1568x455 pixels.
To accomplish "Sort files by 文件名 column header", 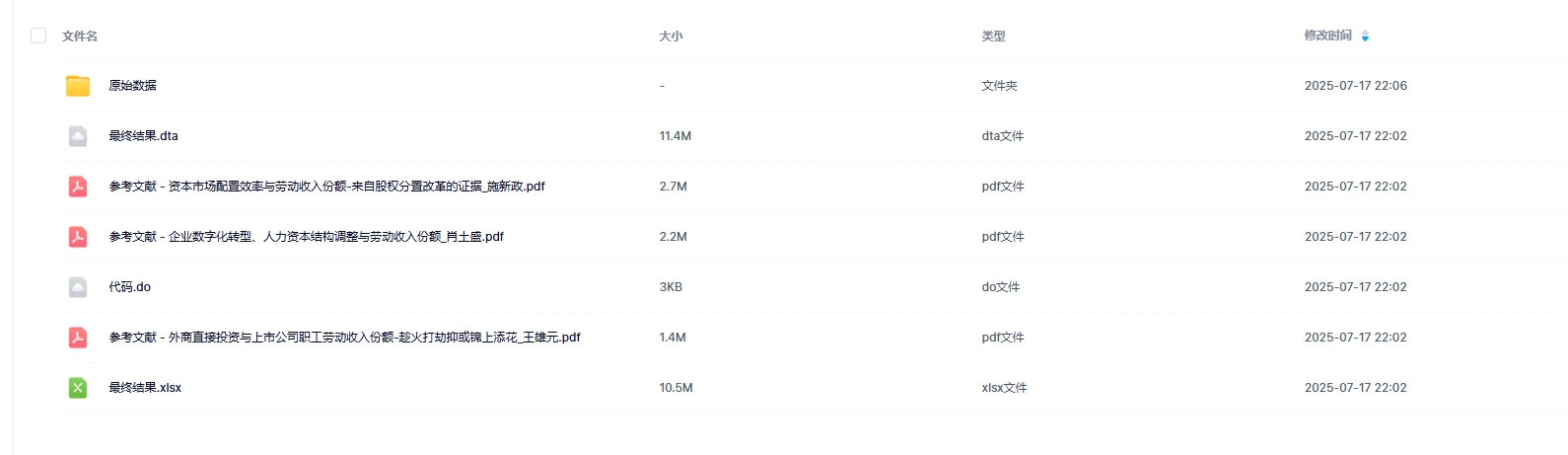I will point(80,36).
